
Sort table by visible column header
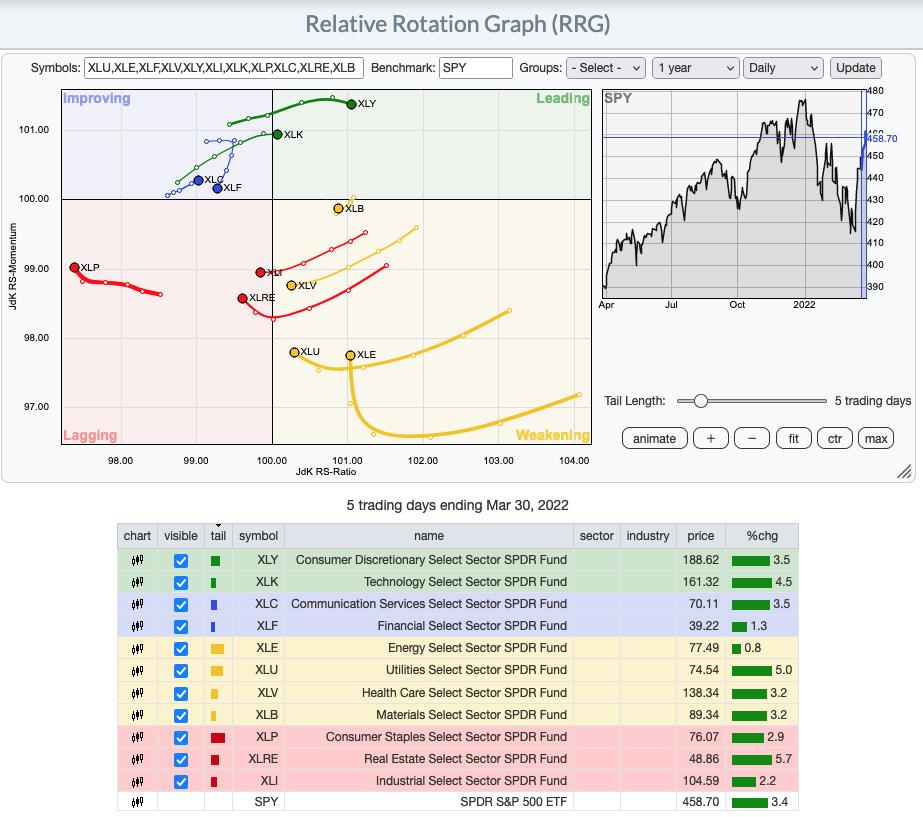(x=181, y=536)
